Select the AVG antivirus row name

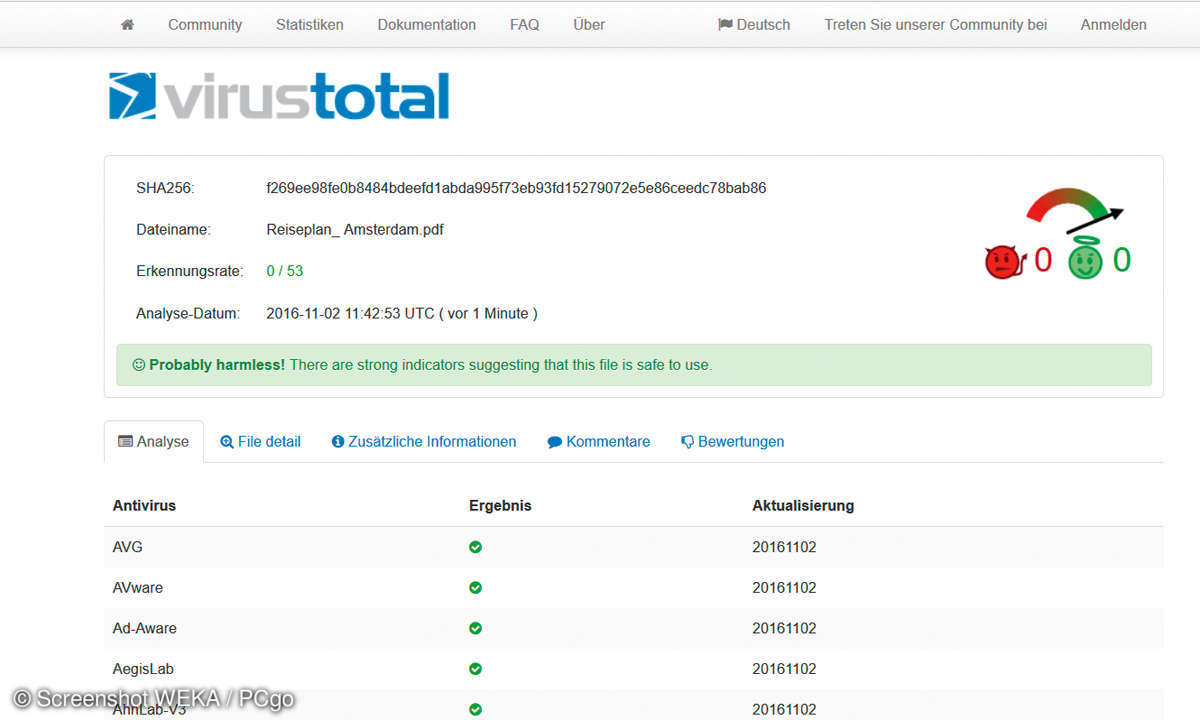pyautogui.click(x=128, y=547)
